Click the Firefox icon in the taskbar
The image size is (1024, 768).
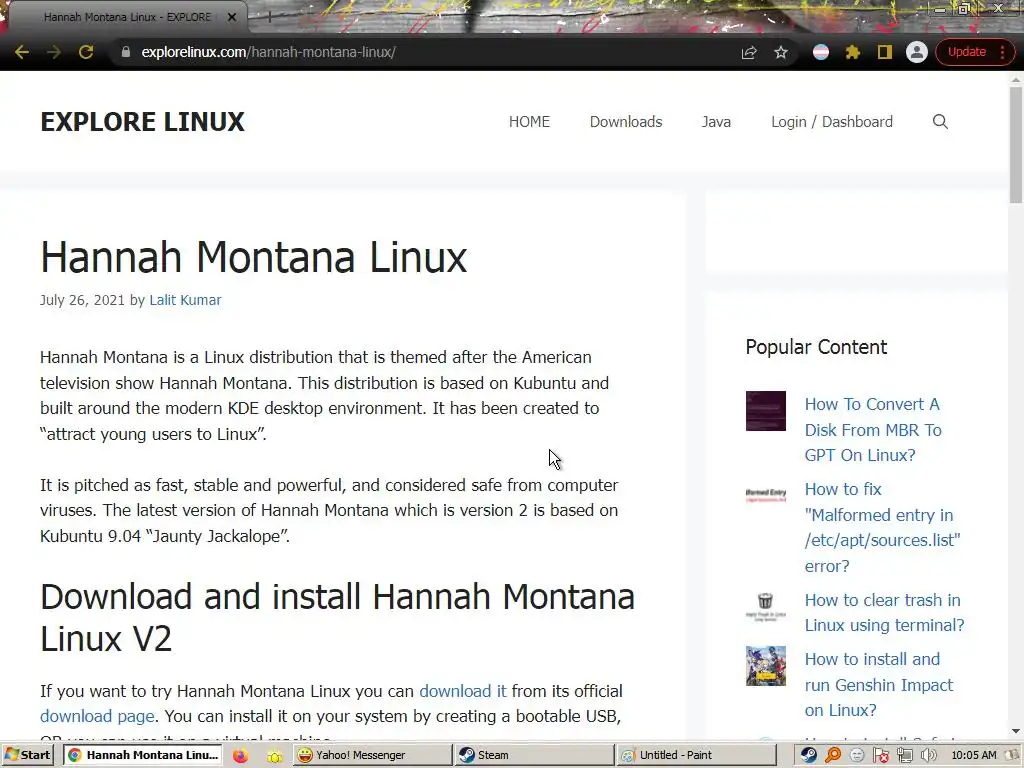[x=240, y=756]
